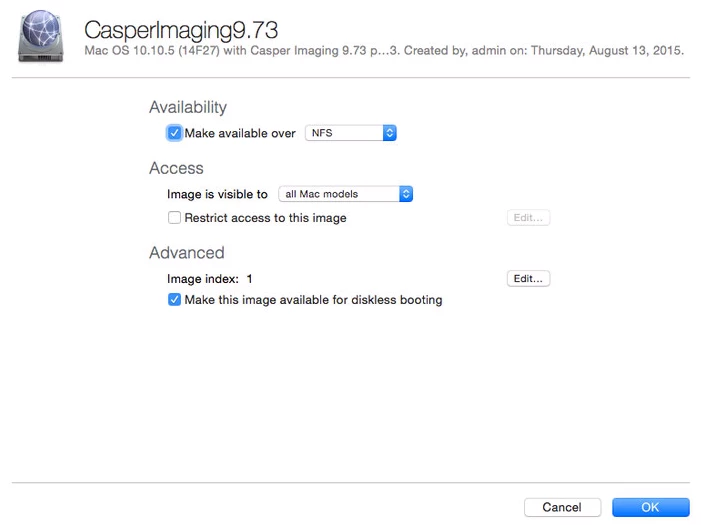Enable Restrict access to this image

click(174, 217)
